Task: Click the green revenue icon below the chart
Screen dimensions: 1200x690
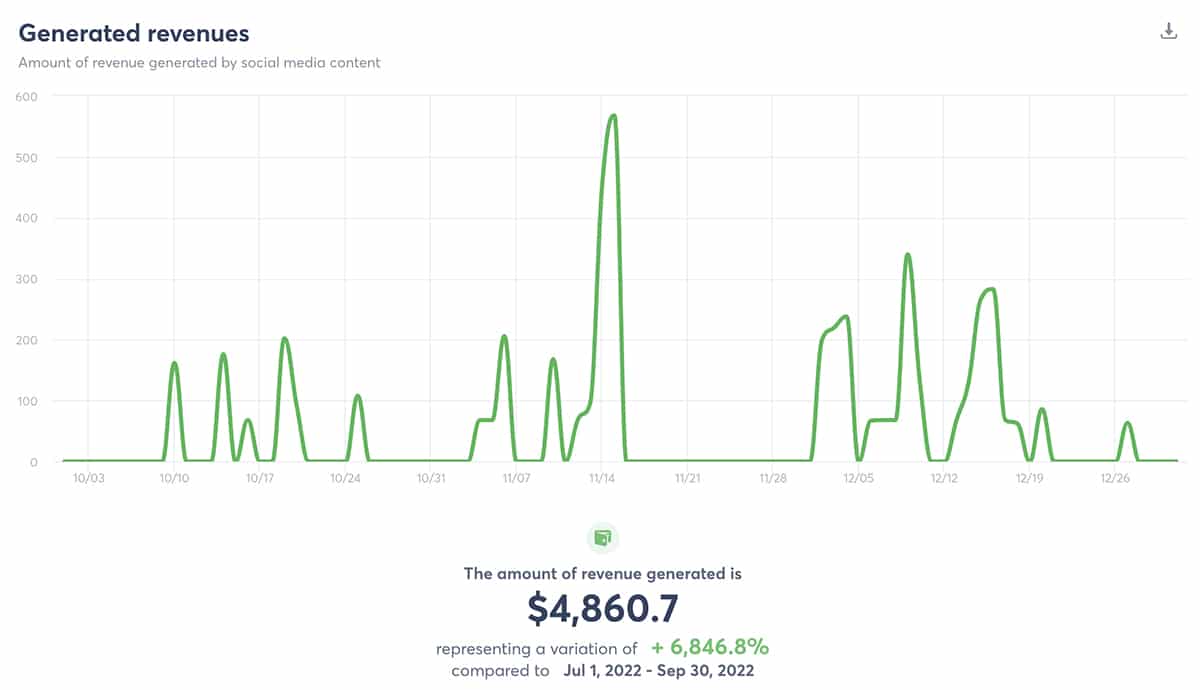Action: (x=602, y=538)
